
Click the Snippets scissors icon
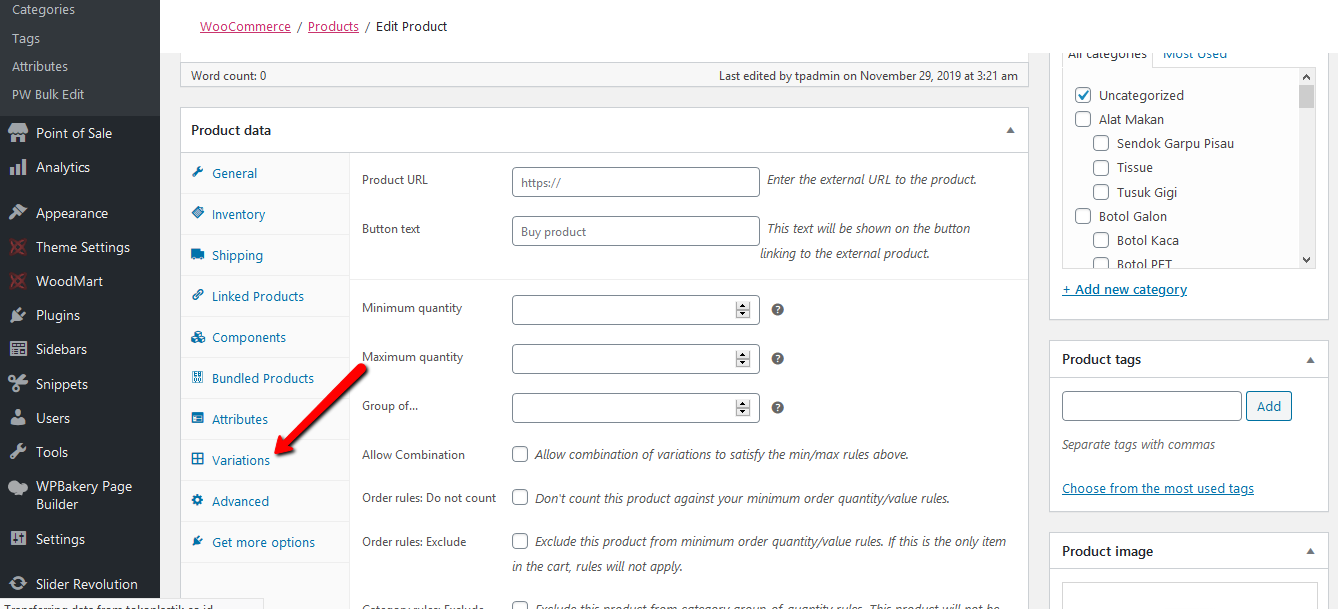18,384
